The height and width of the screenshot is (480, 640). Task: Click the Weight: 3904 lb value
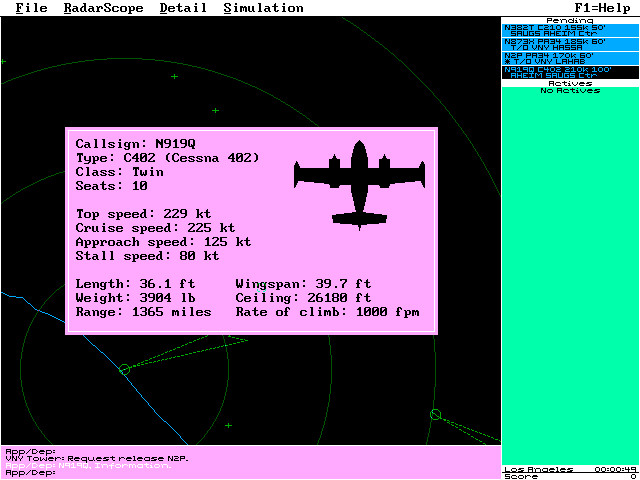coord(136,298)
